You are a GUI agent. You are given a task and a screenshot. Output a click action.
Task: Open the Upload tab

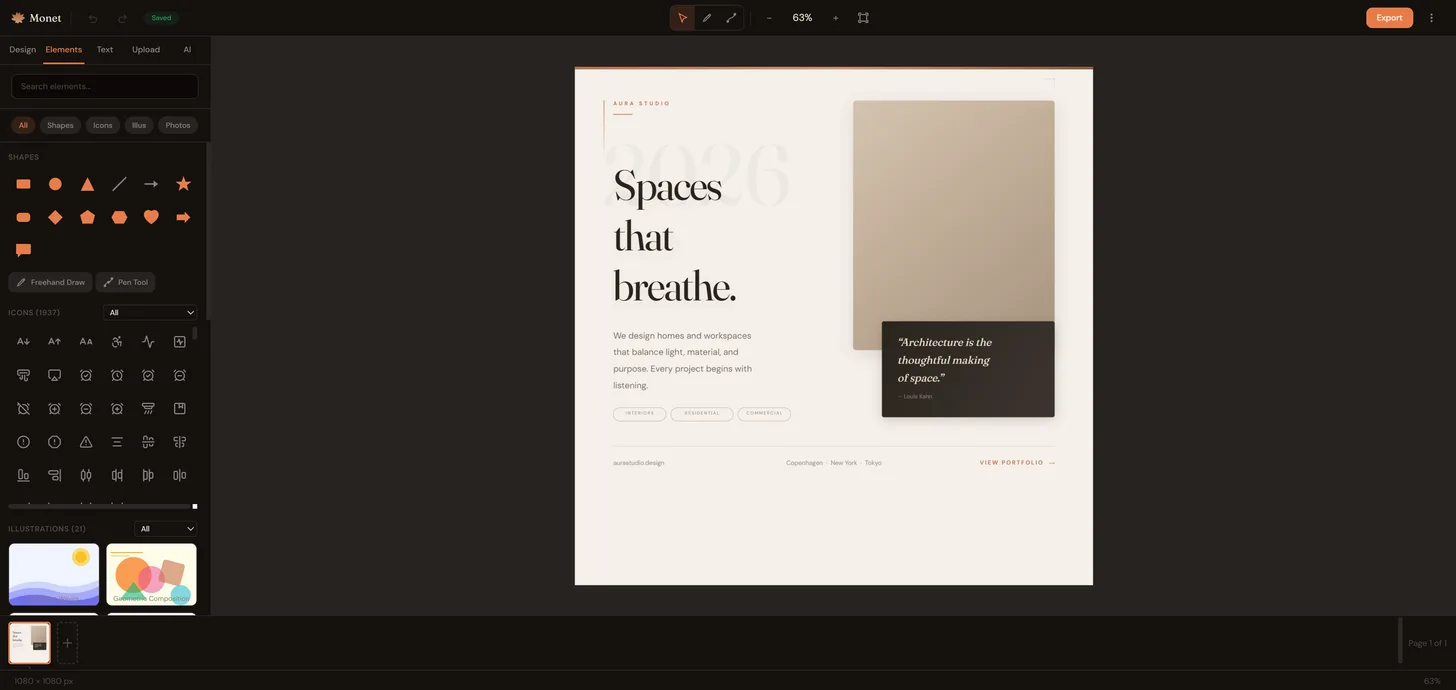click(146, 49)
